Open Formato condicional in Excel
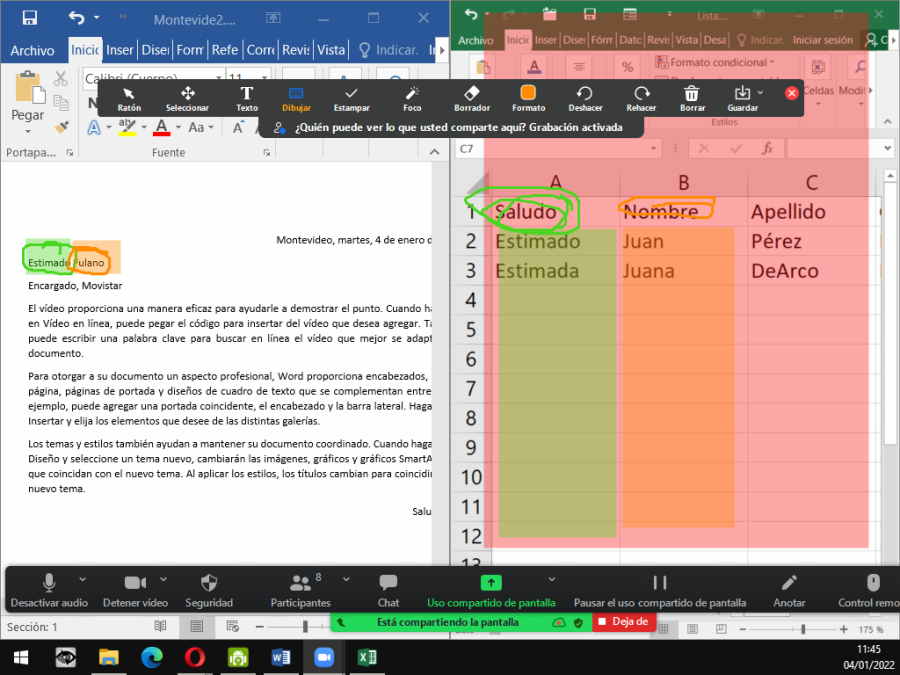The image size is (900, 675). tap(715, 62)
